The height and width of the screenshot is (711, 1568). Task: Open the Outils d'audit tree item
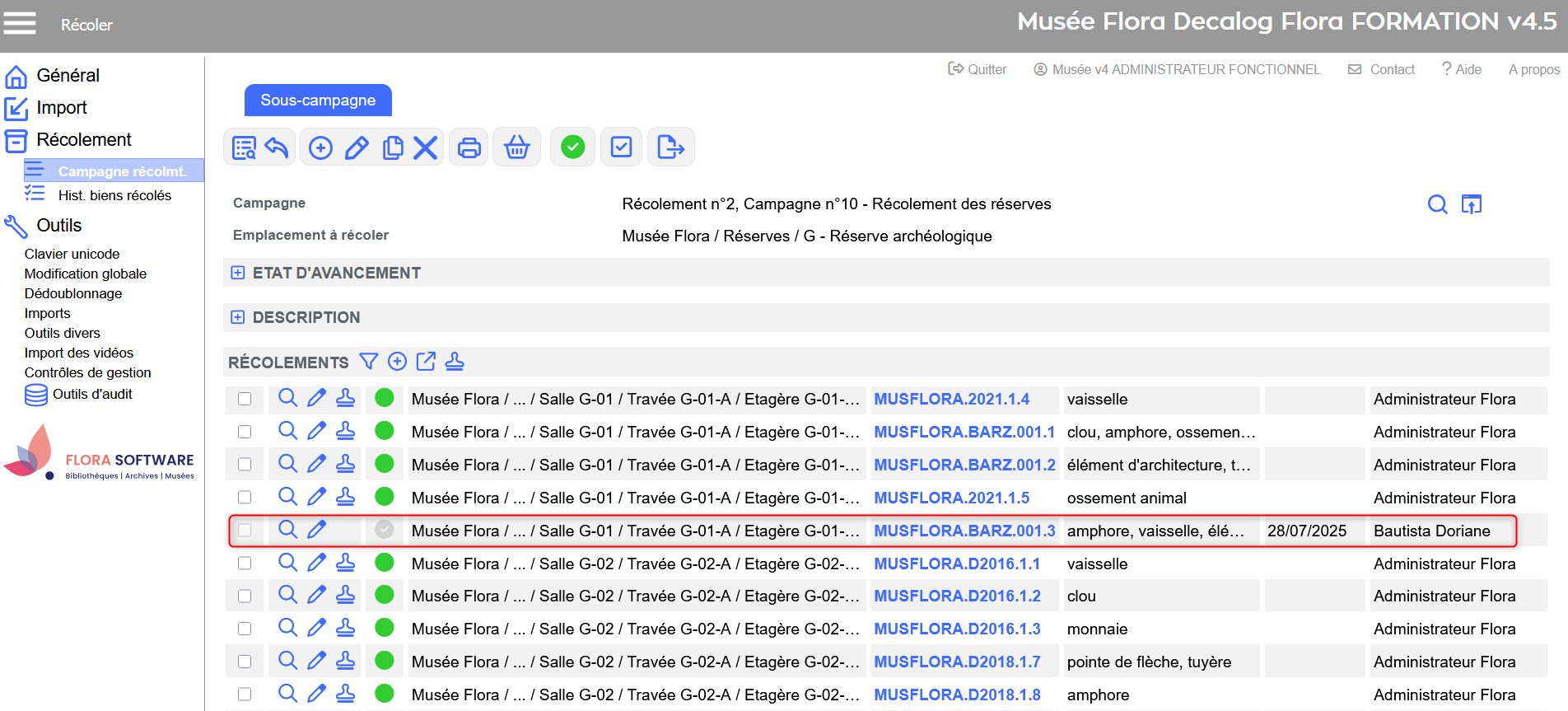[x=92, y=395]
